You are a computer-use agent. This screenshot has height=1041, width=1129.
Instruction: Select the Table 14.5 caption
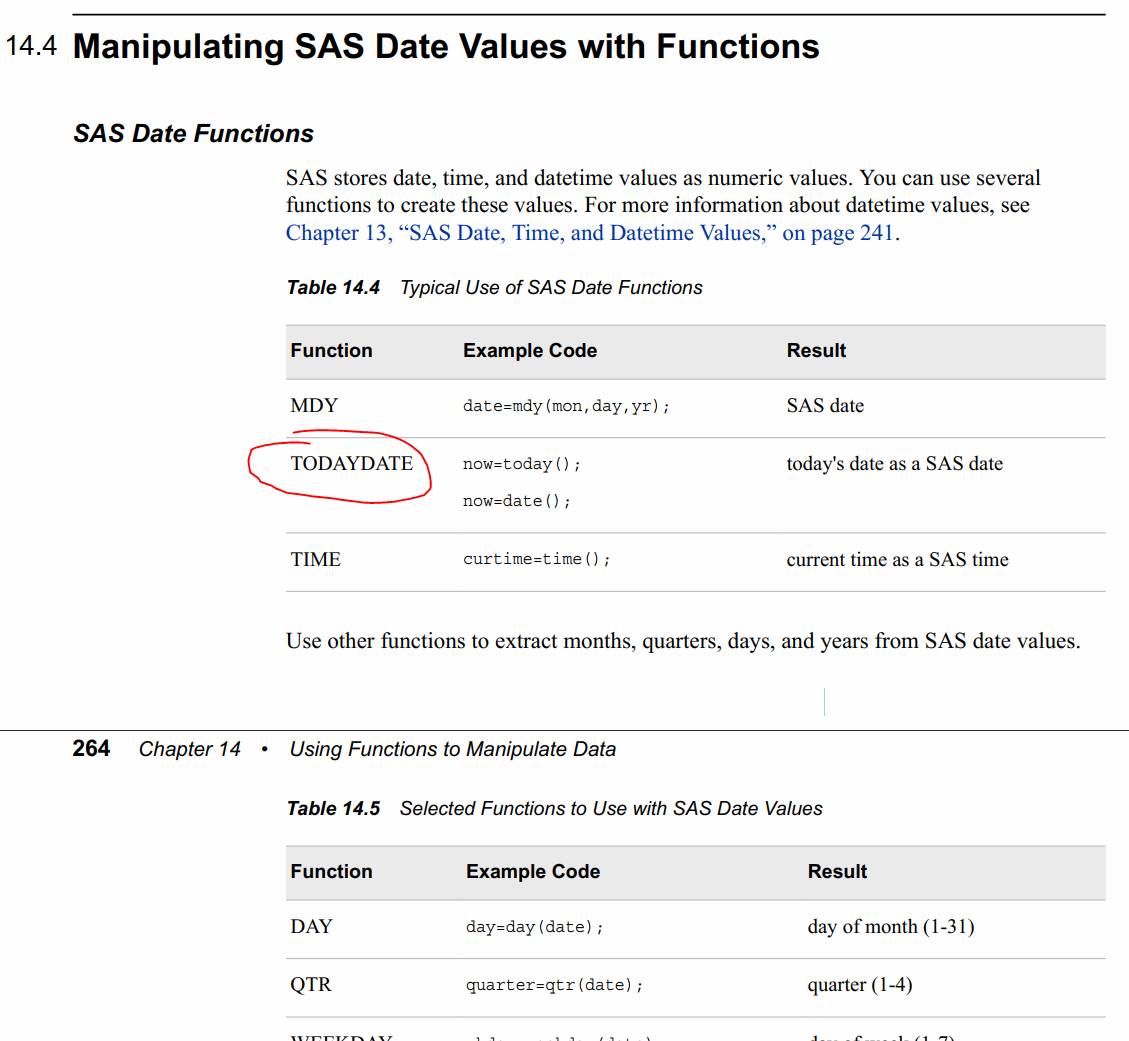[x=554, y=809]
